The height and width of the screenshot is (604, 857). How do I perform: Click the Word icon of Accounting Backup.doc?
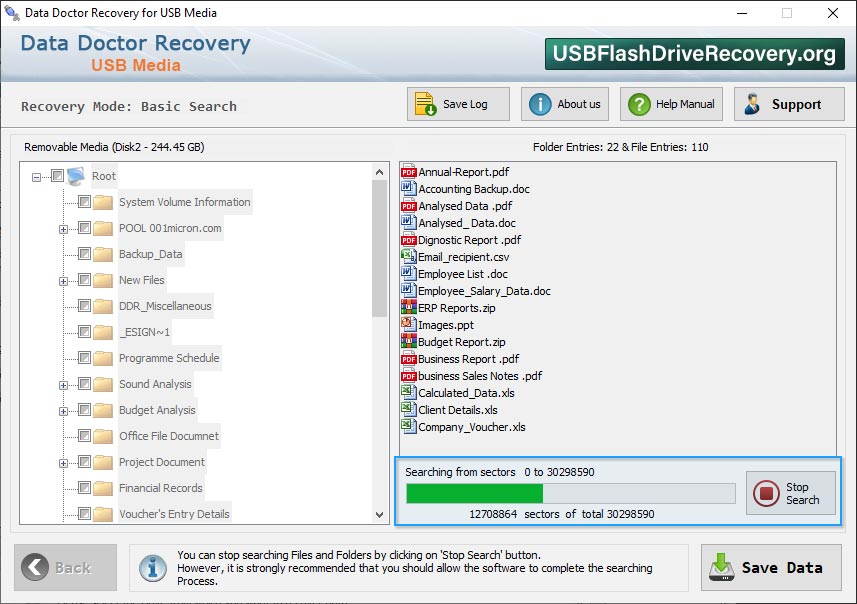pos(408,189)
